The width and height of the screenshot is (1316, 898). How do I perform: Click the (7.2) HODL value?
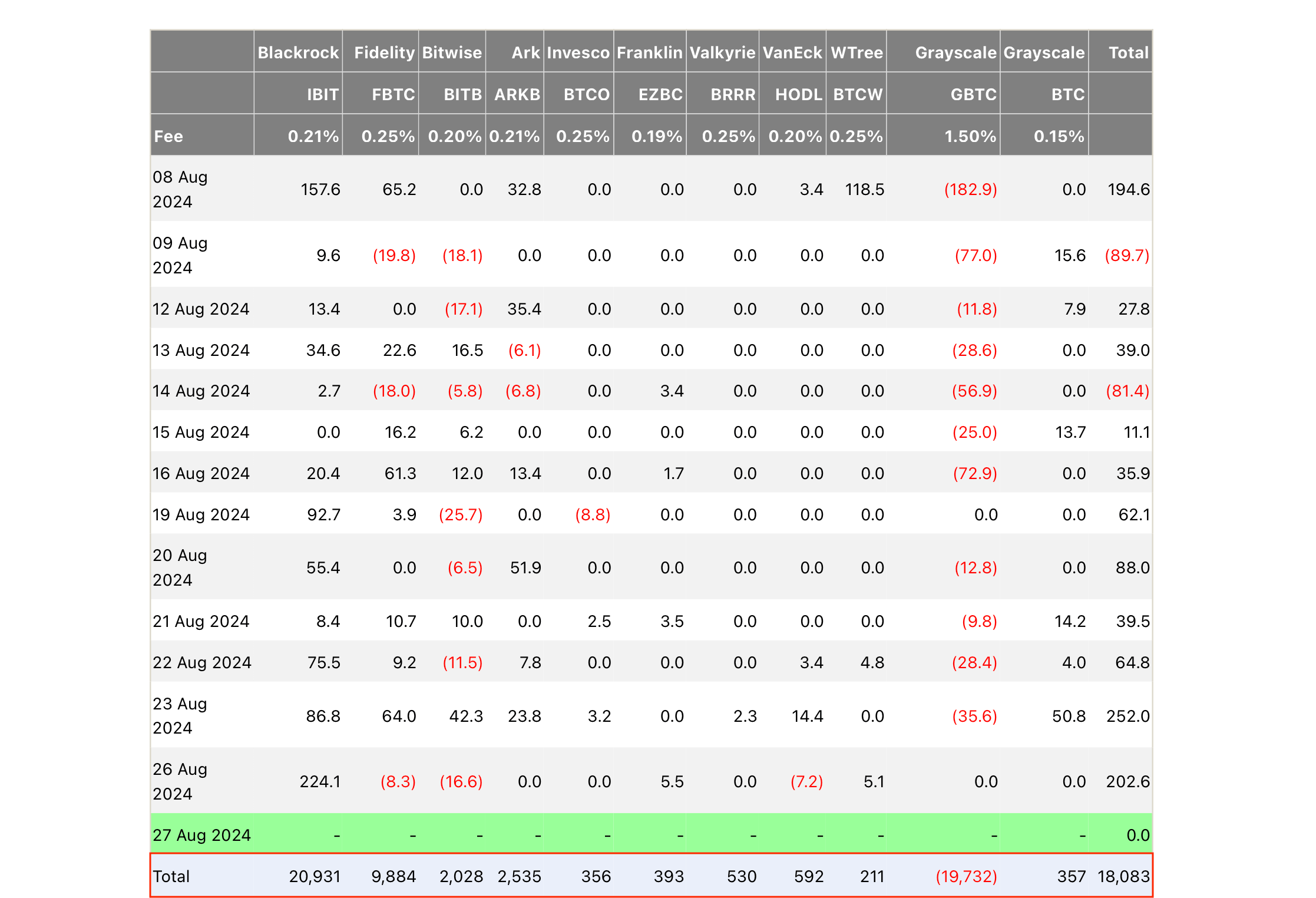pyautogui.click(x=806, y=781)
